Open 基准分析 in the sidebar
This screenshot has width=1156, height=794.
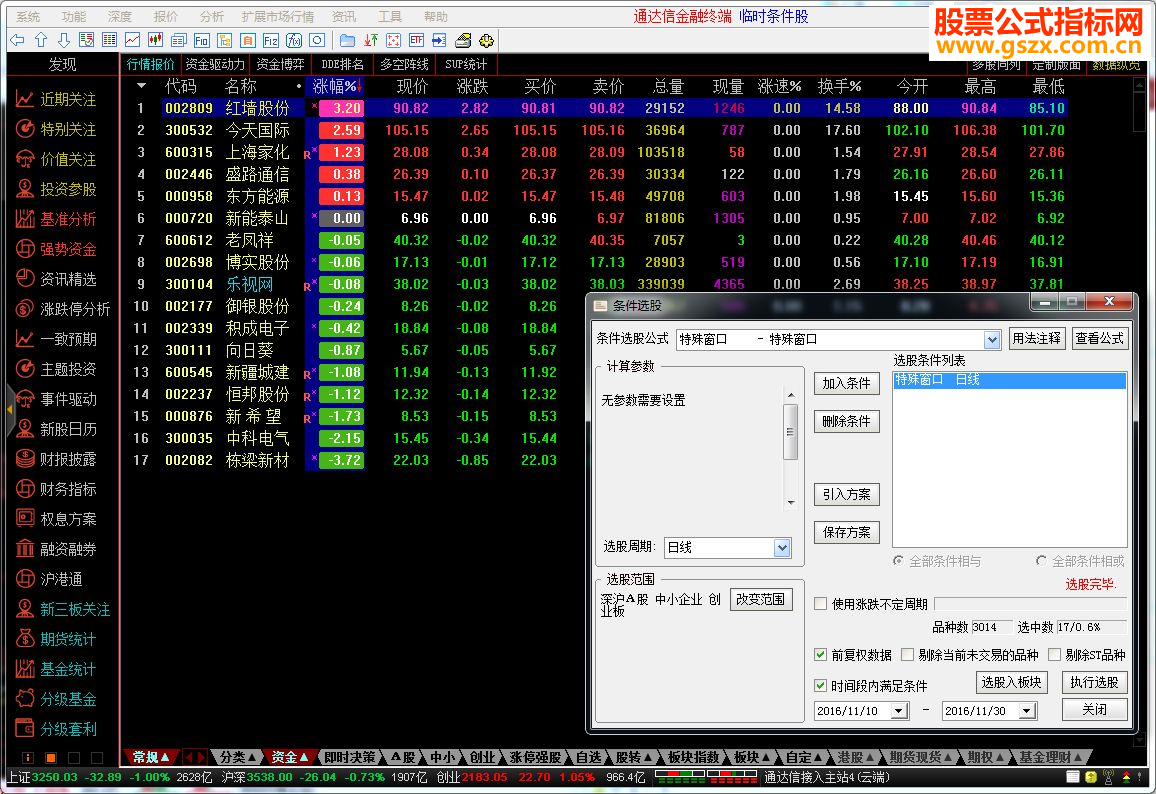coord(57,219)
